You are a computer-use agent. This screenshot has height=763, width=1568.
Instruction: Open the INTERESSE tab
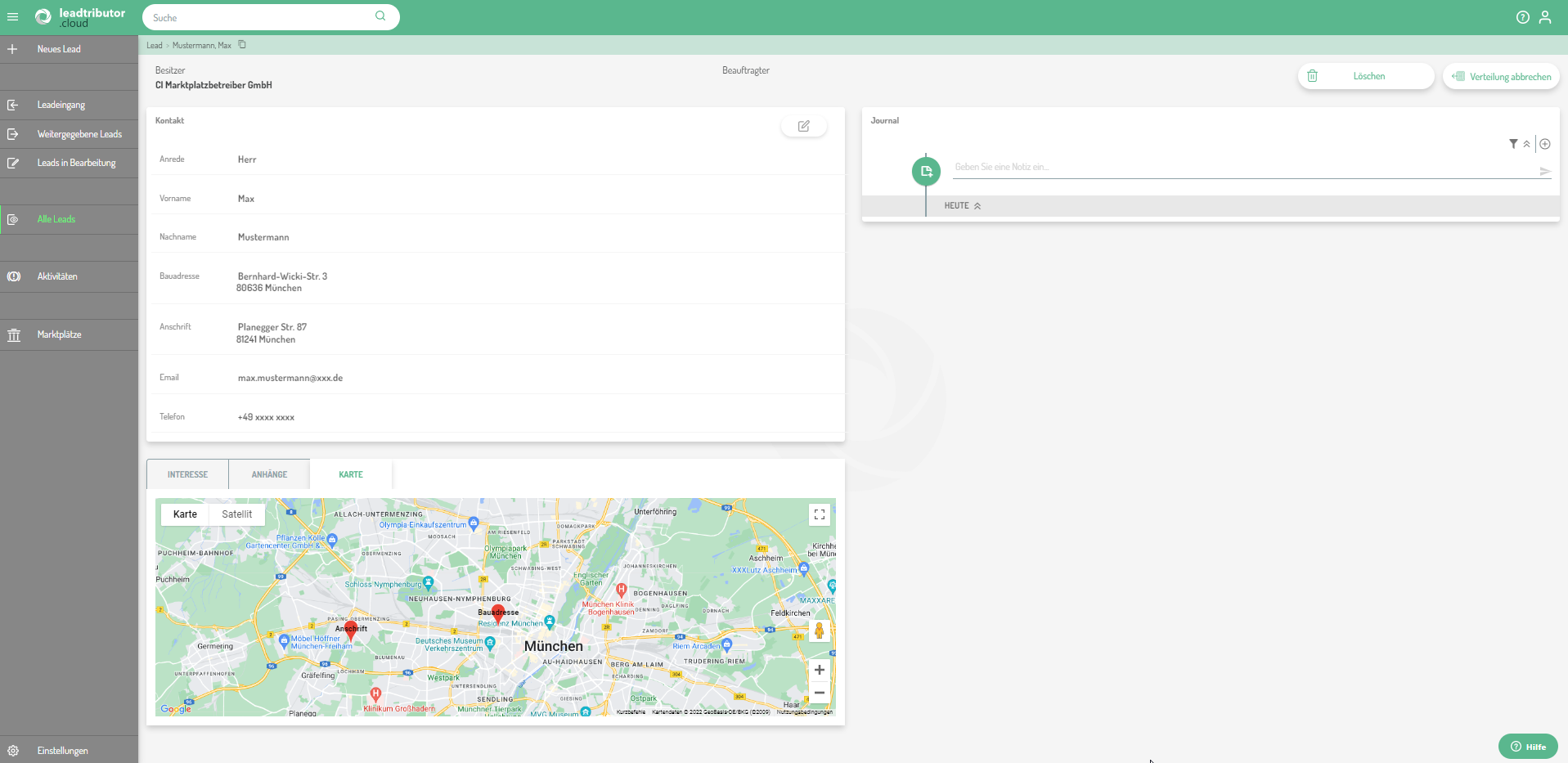point(187,474)
